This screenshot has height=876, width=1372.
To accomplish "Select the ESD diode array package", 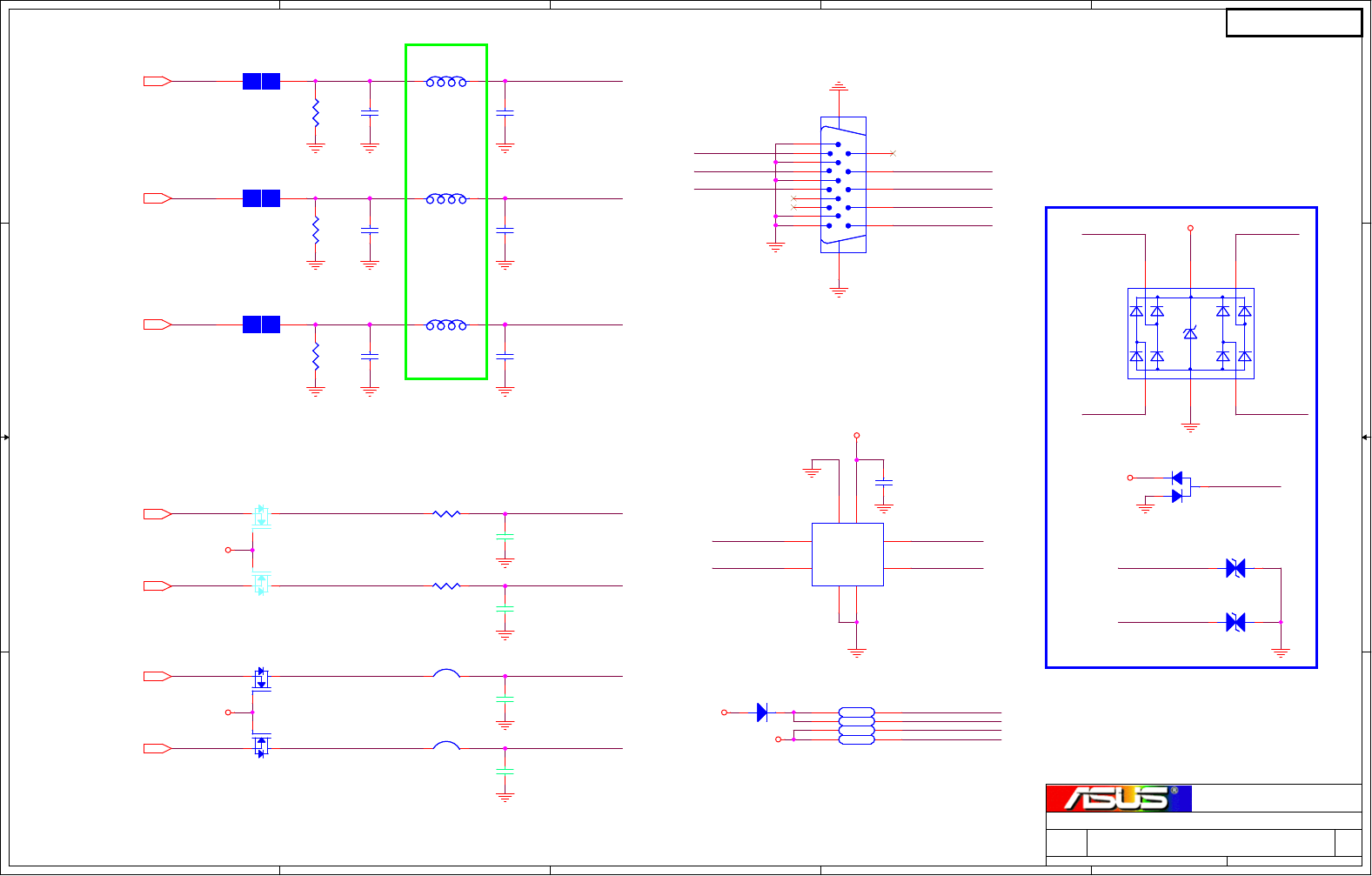I will point(1190,333).
